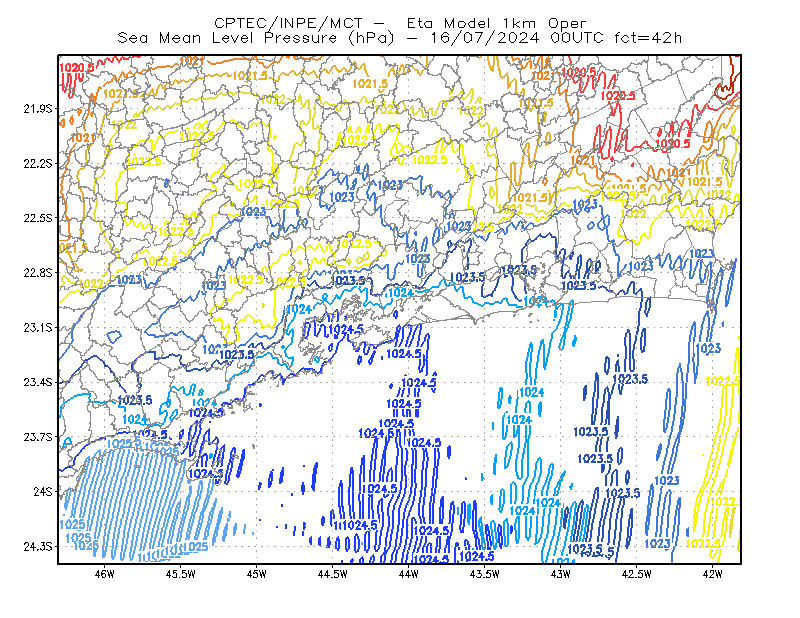Click the 42W longitude axis label
The height and width of the screenshot is (618, 800).
pos(712,574)
